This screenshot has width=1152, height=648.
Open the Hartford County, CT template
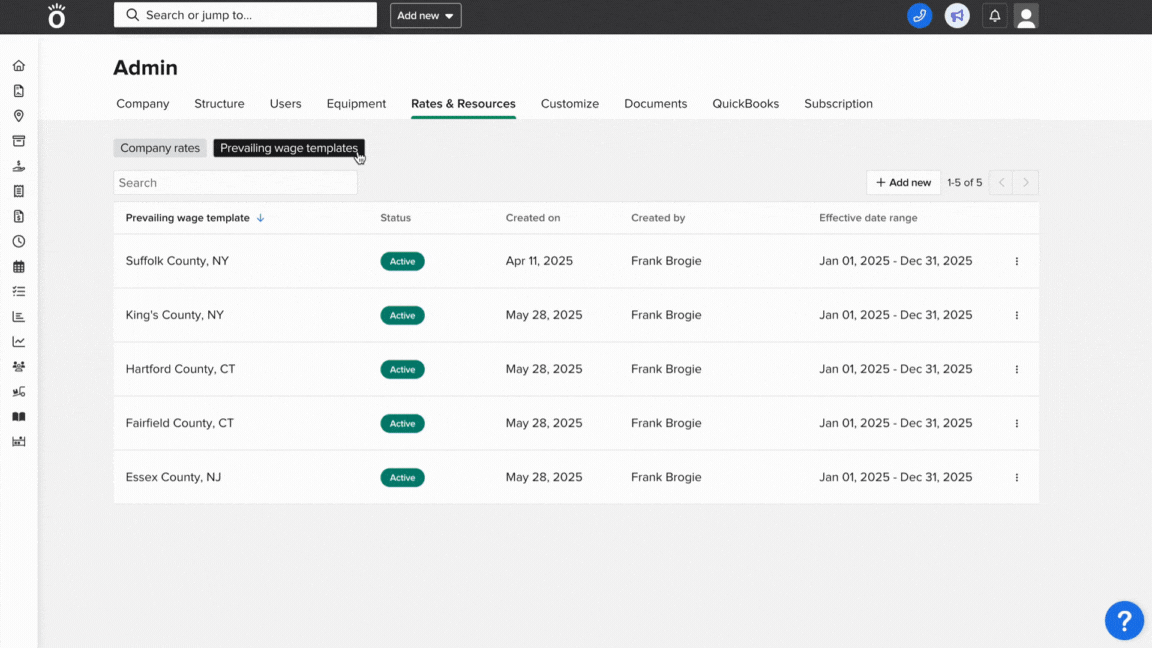click(180, 369)
